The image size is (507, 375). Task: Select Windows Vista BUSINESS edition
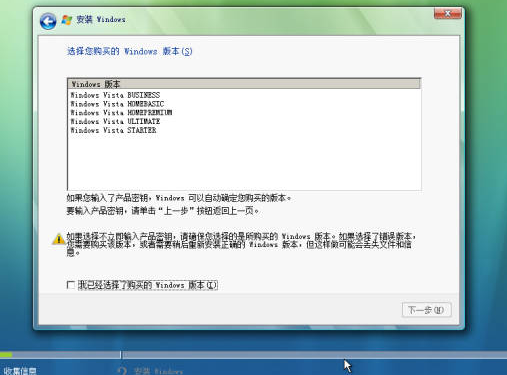point(115,95)
